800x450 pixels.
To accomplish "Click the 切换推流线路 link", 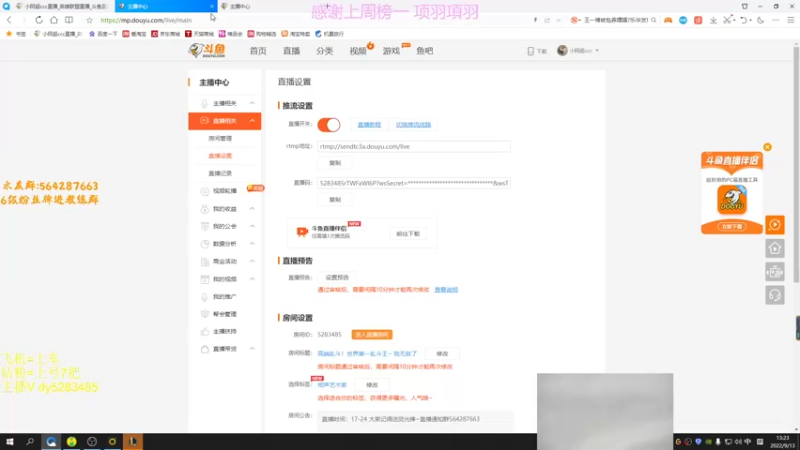I will pyautogui.click(x=413, y=124).
